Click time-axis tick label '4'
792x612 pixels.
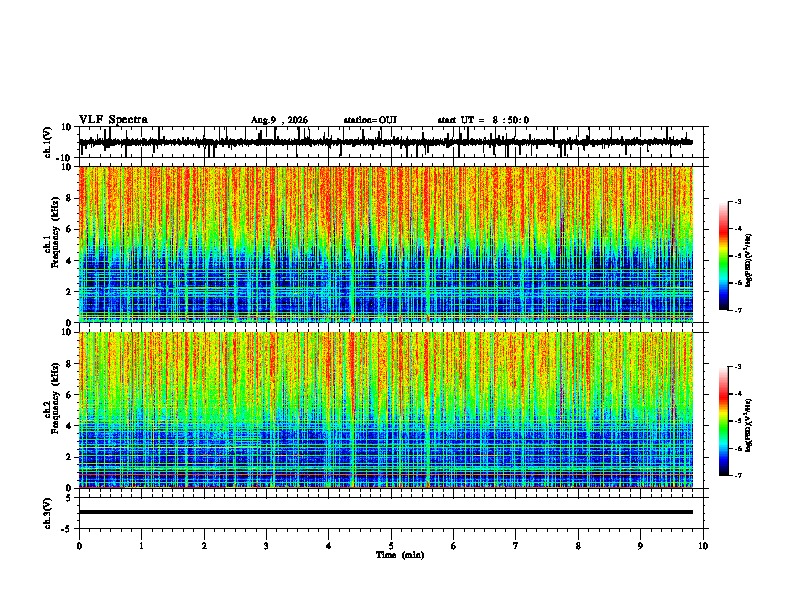329,546
